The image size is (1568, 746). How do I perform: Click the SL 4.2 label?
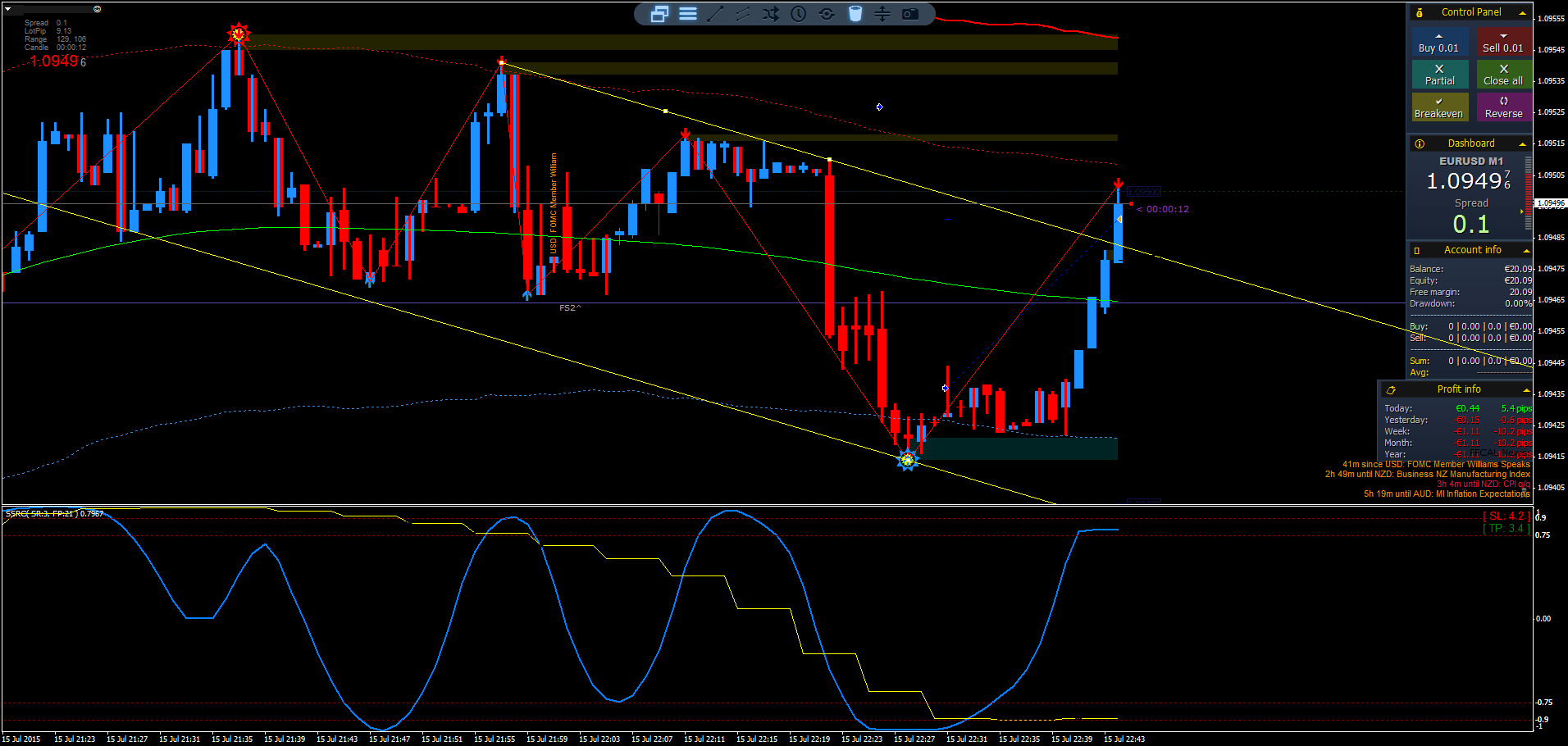(1505, 516)
